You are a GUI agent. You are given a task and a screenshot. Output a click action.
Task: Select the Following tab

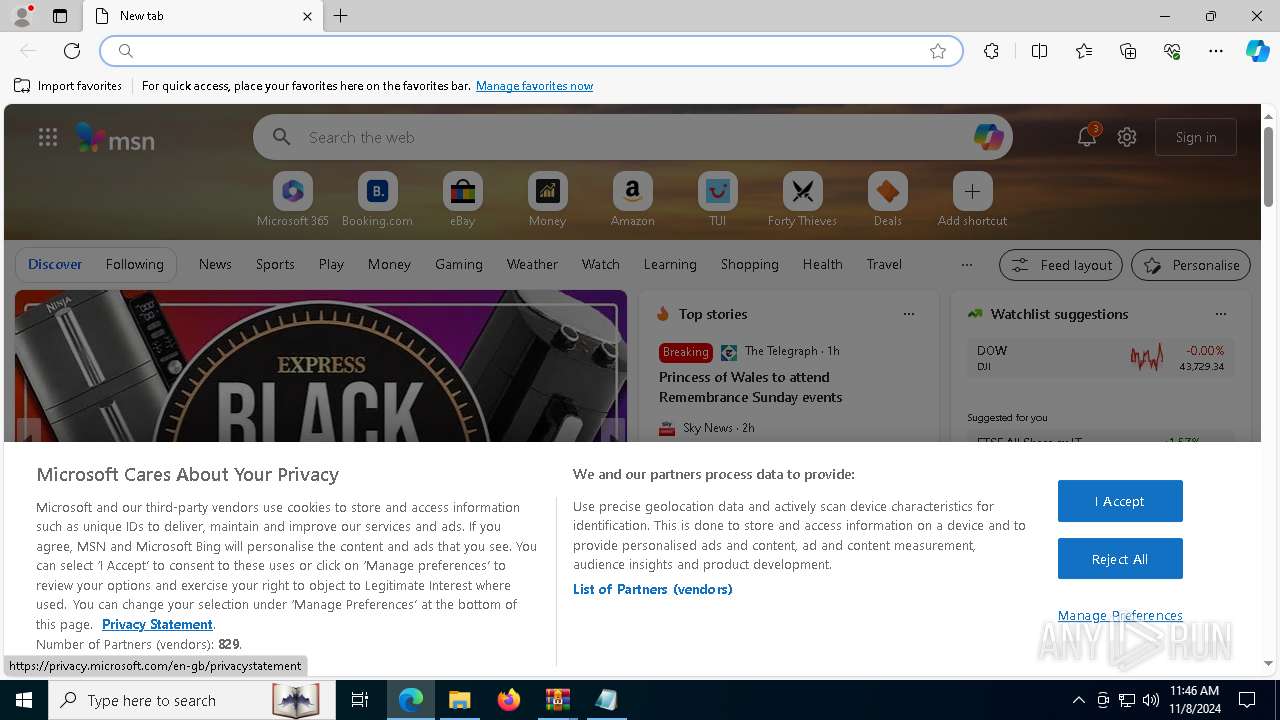[134, 264]
